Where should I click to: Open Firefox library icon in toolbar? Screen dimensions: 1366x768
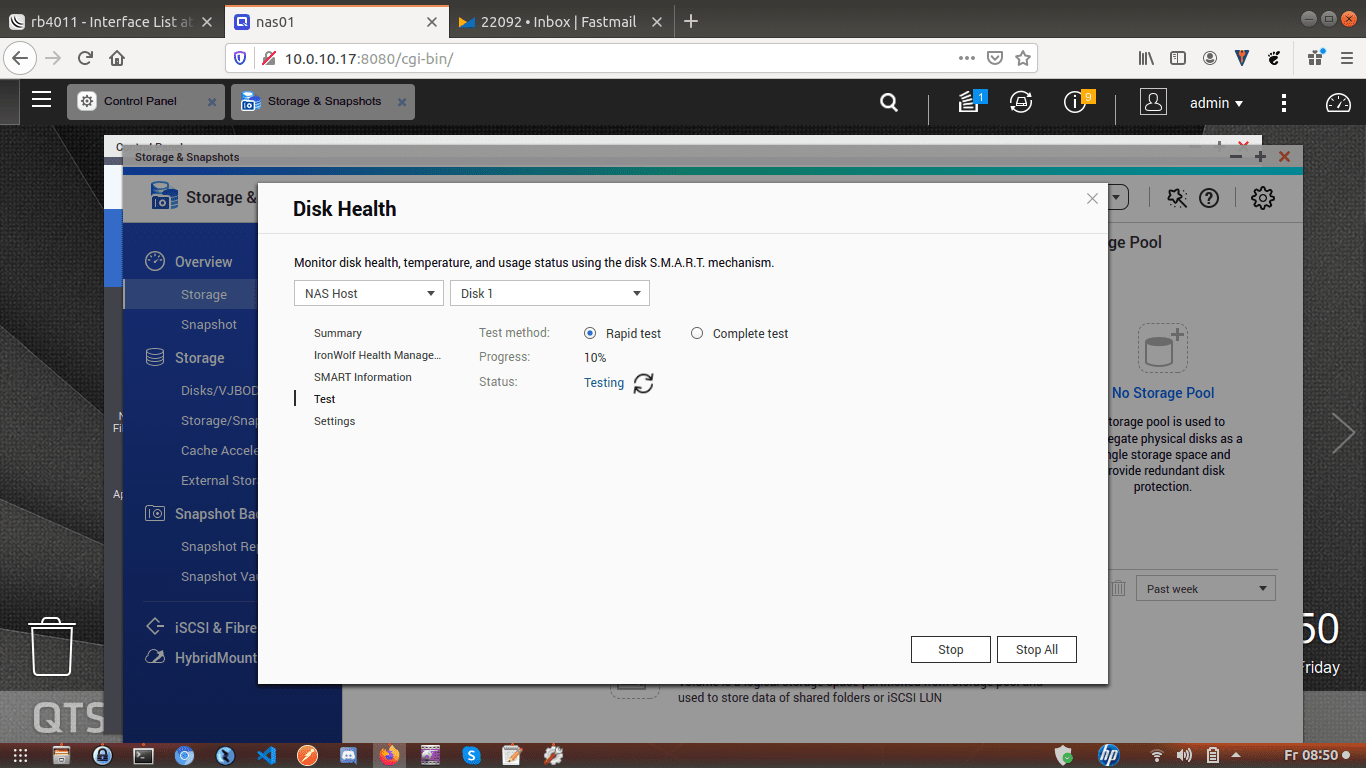pos(1146,58)
